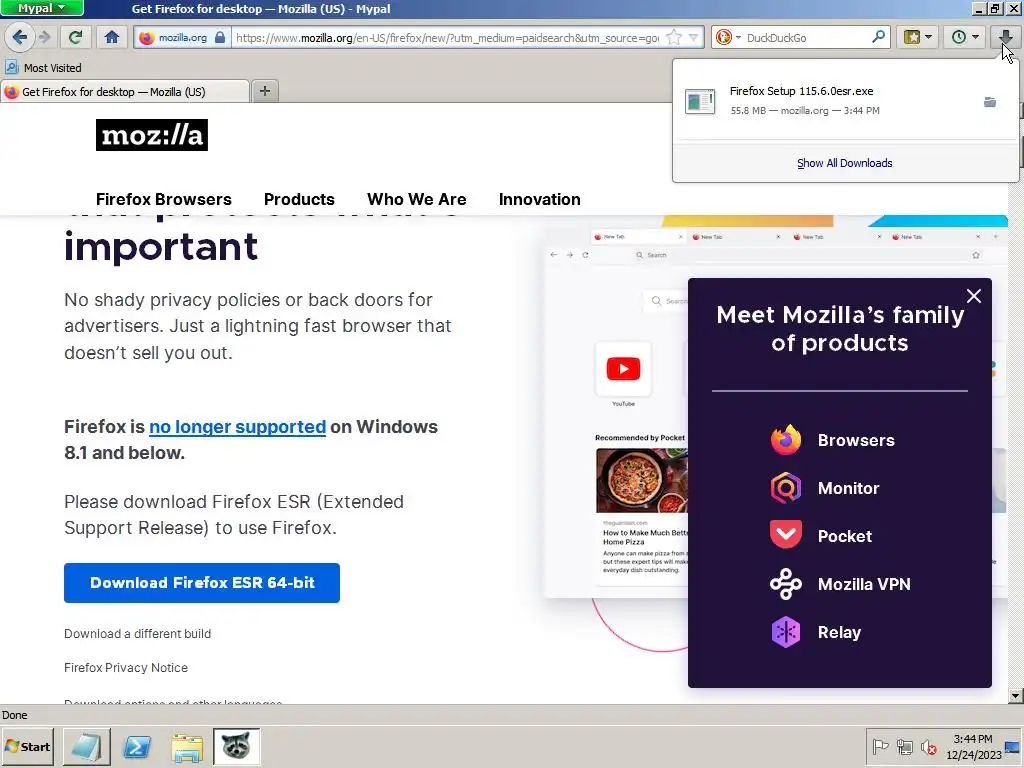Image resolution: width=1024 pixels, height=768 pixels.
Task: Click the page scrollbar down arrow
Action: point(1016,696)
